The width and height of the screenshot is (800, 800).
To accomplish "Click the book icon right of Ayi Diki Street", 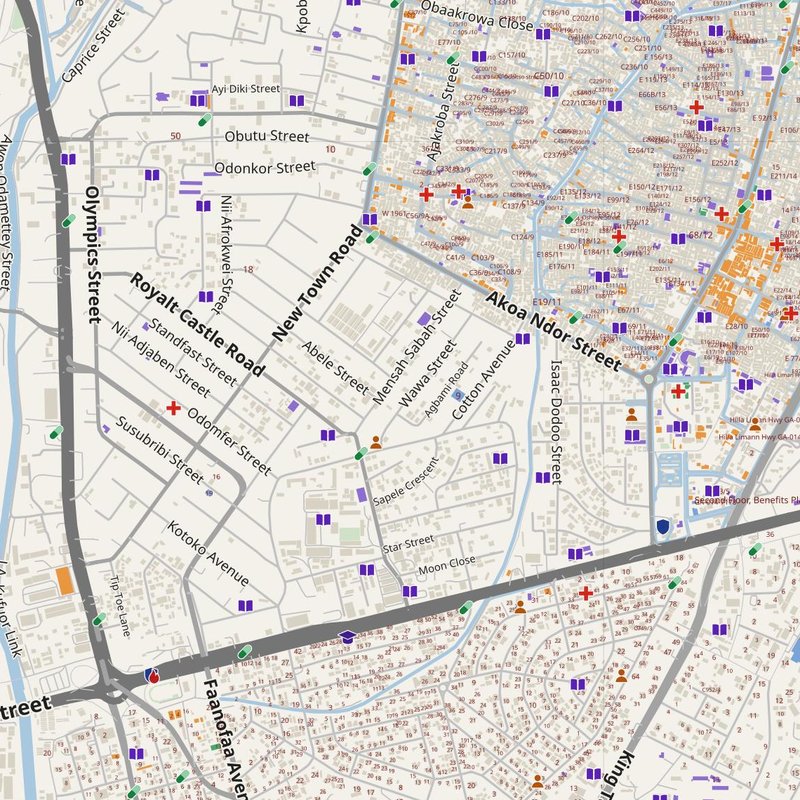I will pyautogui.click(x=297, y=101).
